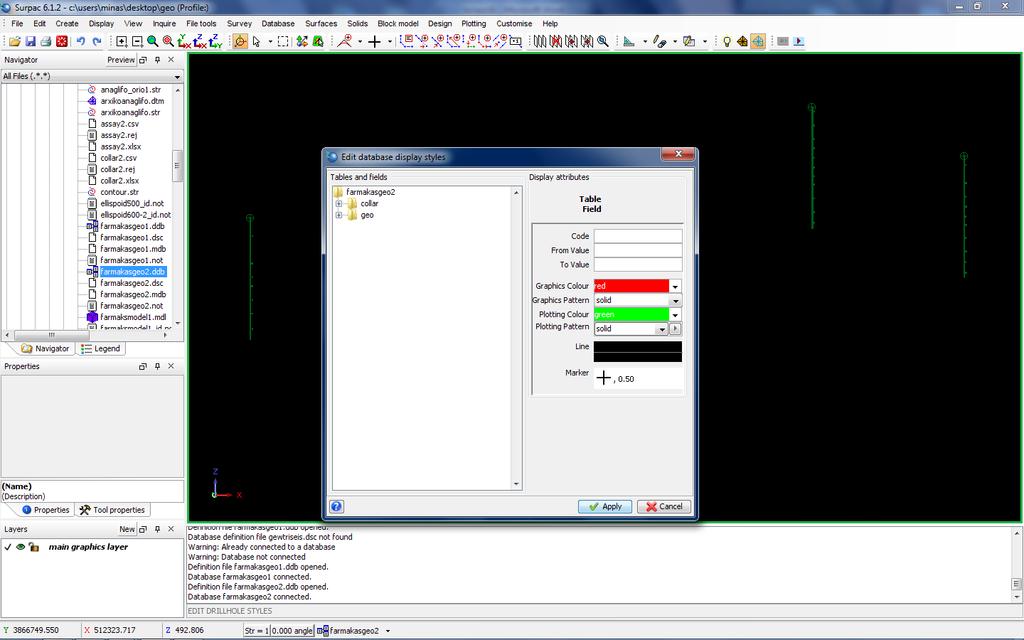Select farmakasgeo2.ddb in Navigator
This screenshot has width=1024, height=640.
click(133, 272)
